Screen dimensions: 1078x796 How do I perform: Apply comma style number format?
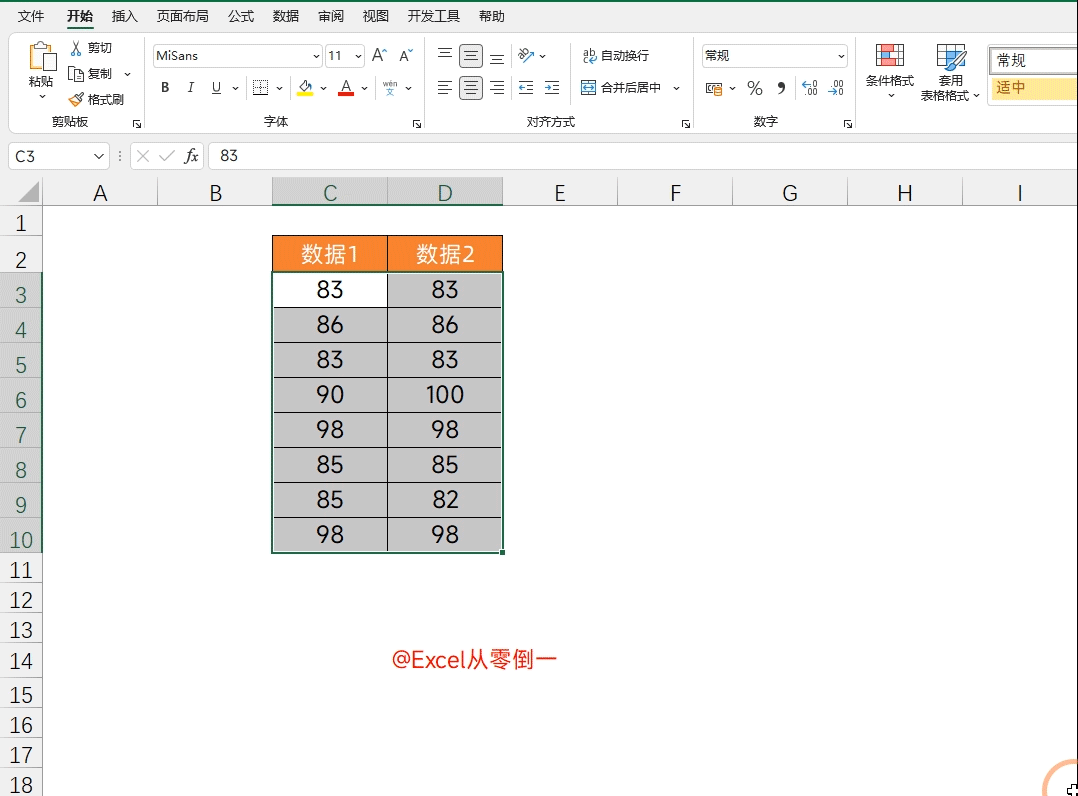pos(781,88)
